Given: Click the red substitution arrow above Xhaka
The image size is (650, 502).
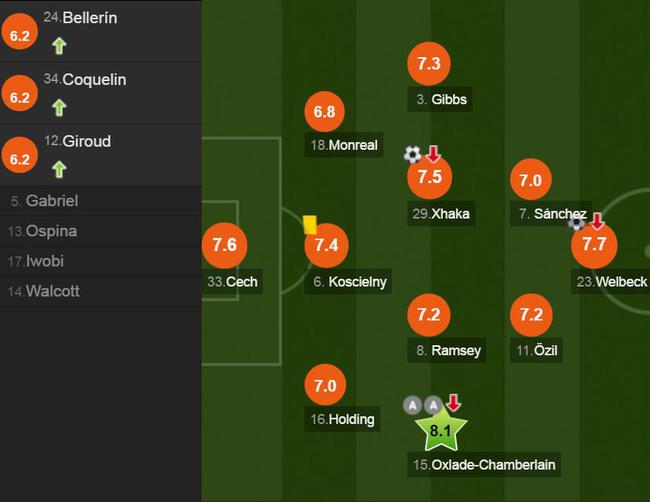Looking at the screenshot, I should (434, 154).
